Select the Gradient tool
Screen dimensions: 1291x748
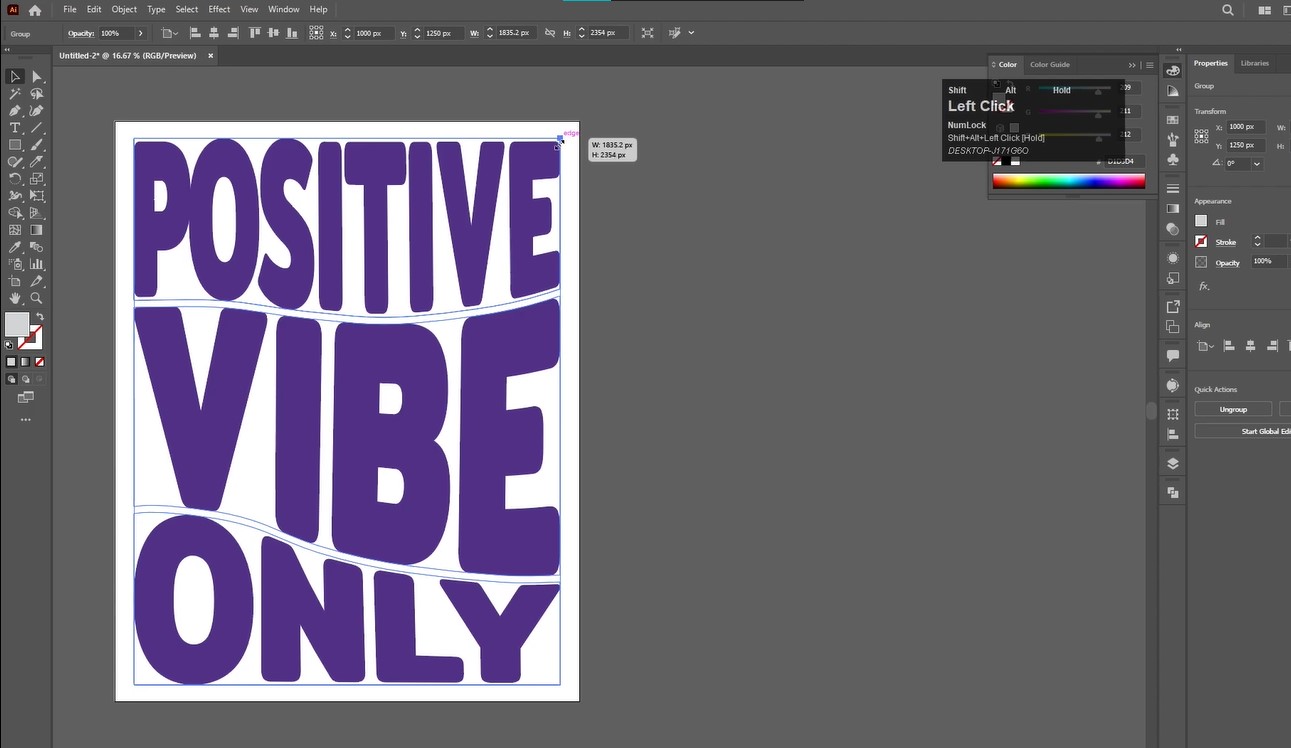click(x=37, y=228)
